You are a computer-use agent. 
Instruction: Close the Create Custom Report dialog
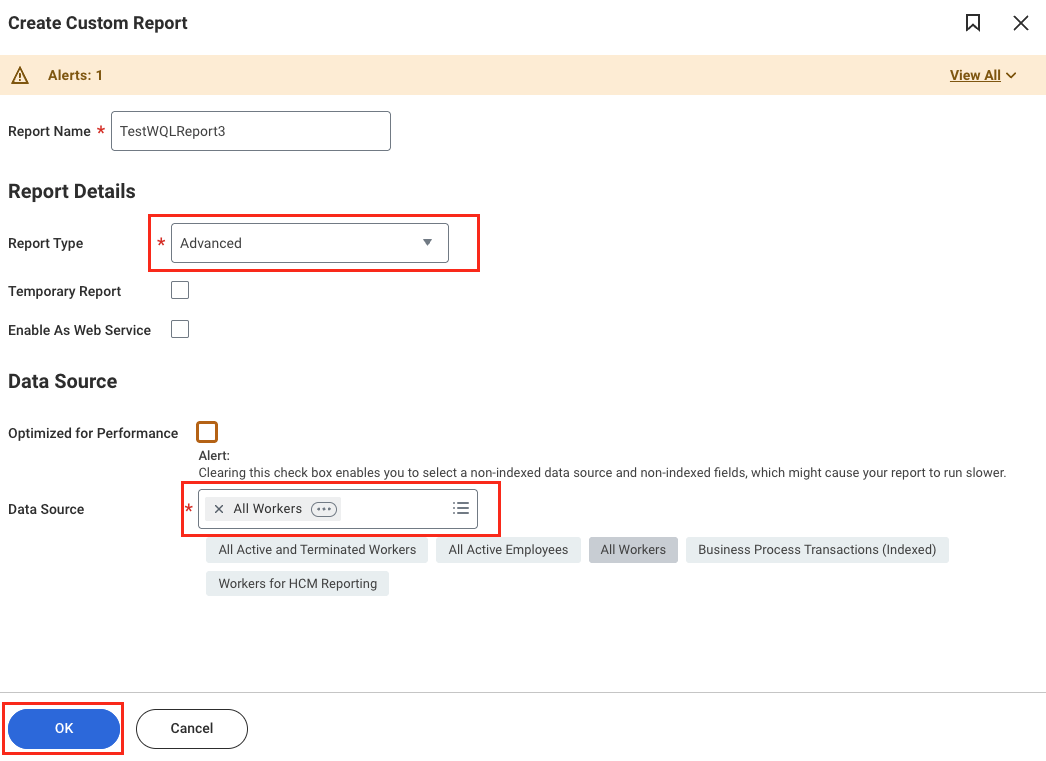1021,22
